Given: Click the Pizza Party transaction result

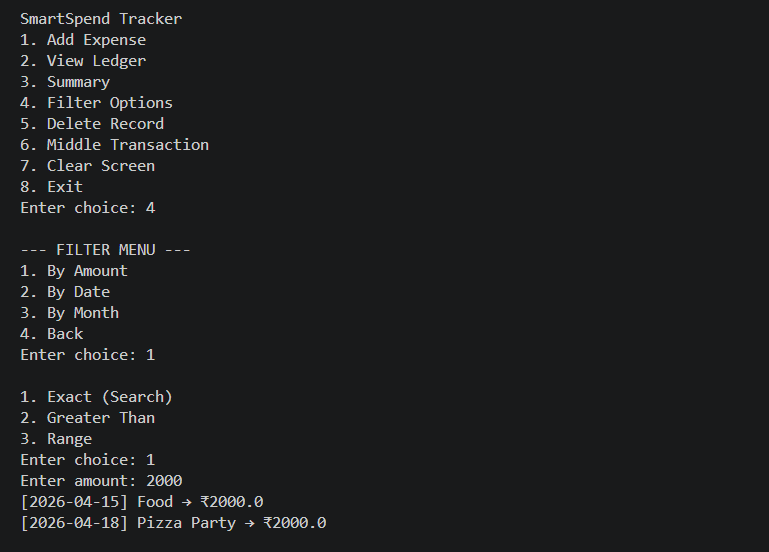Looking at the screenshot, I should point(173,523).
